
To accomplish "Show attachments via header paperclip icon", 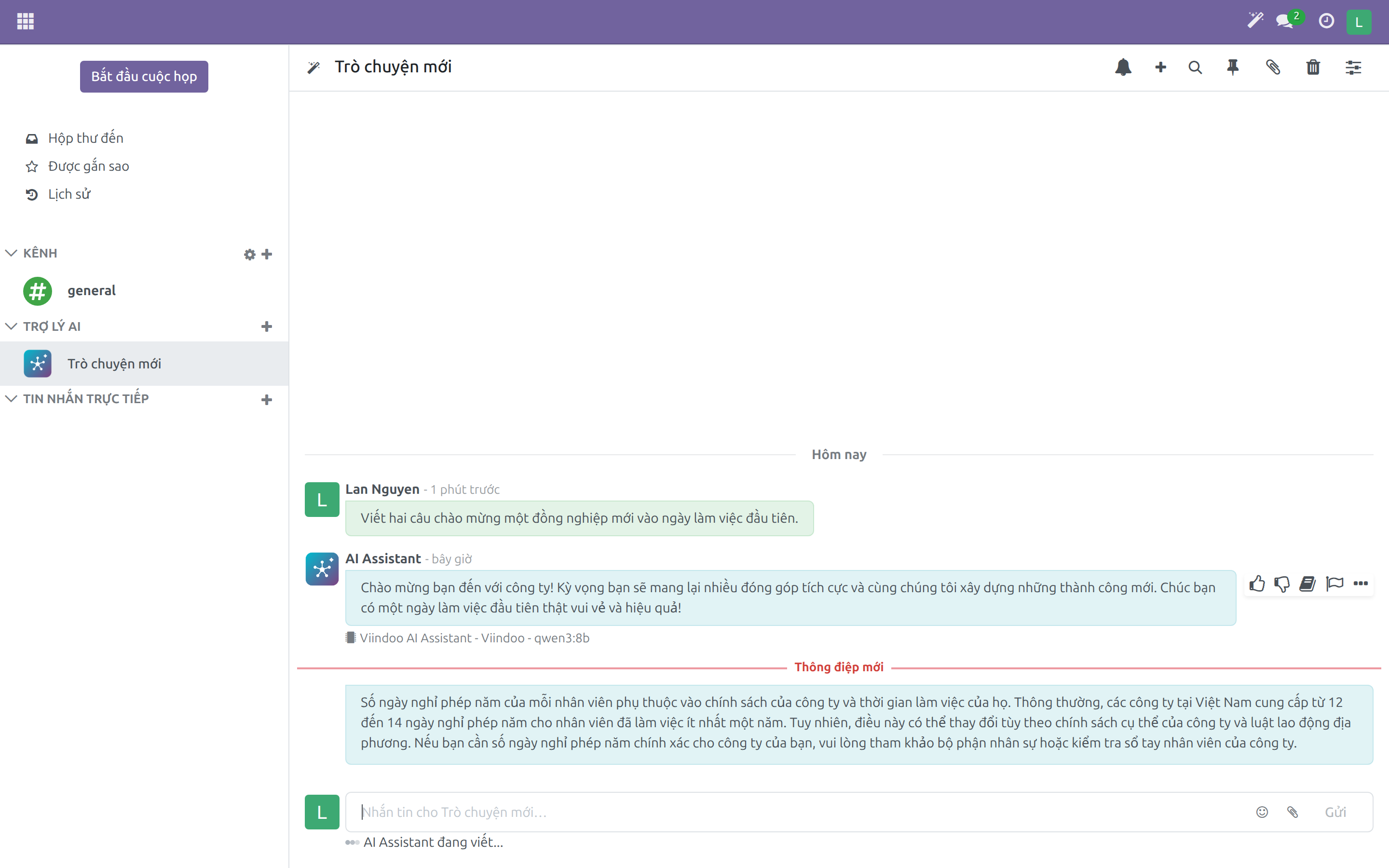I will (1273, 67).
